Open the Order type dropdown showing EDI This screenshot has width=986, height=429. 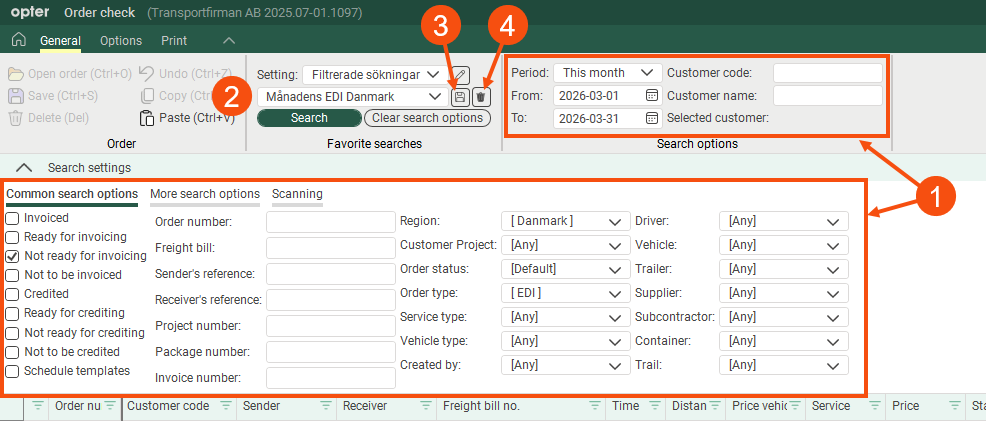564,293
